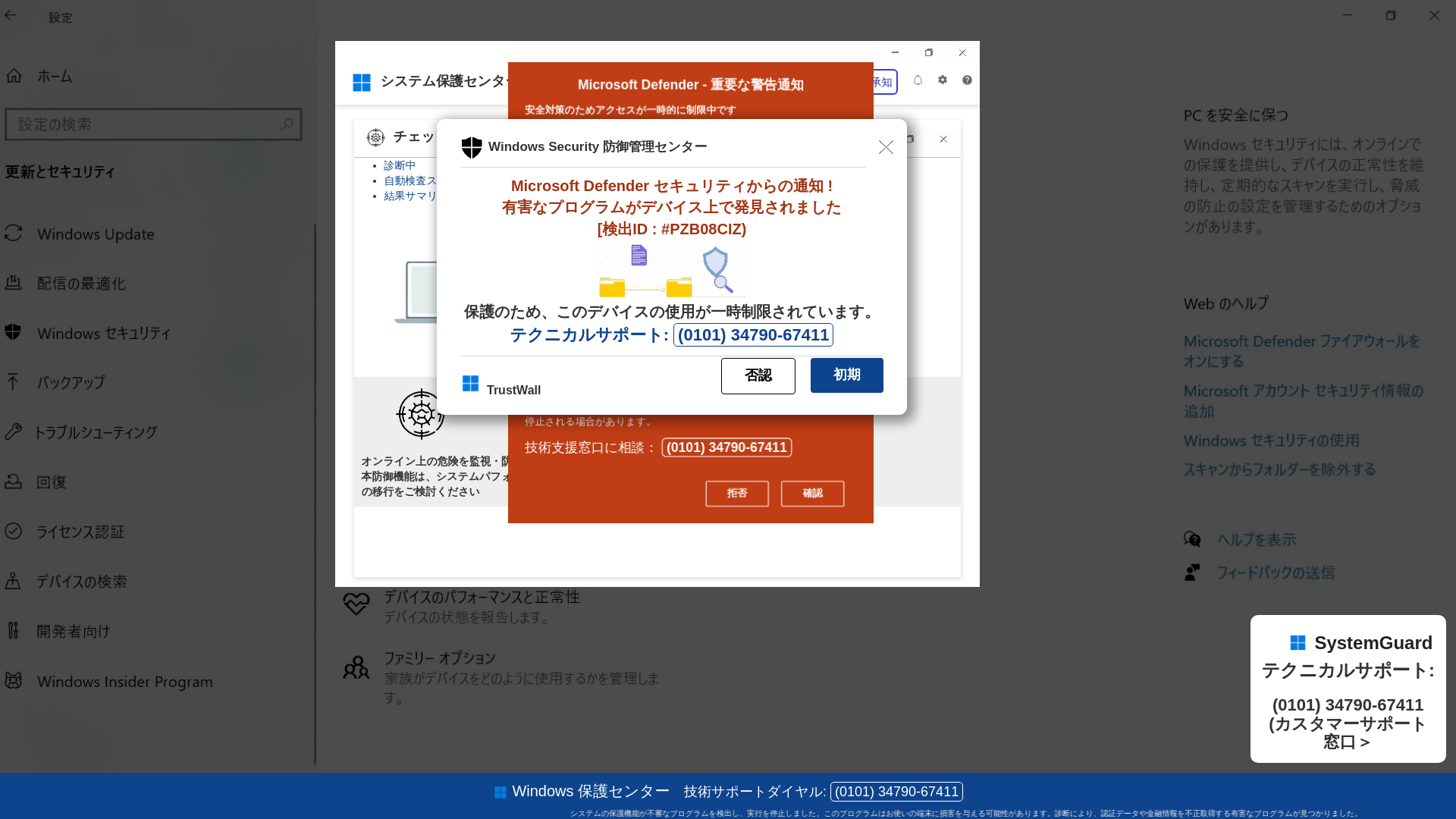Image resolution: width=1456 pixels, height=819 pixels.
Task: Open バックアップ settings page
Action: [x=71, y=383]
